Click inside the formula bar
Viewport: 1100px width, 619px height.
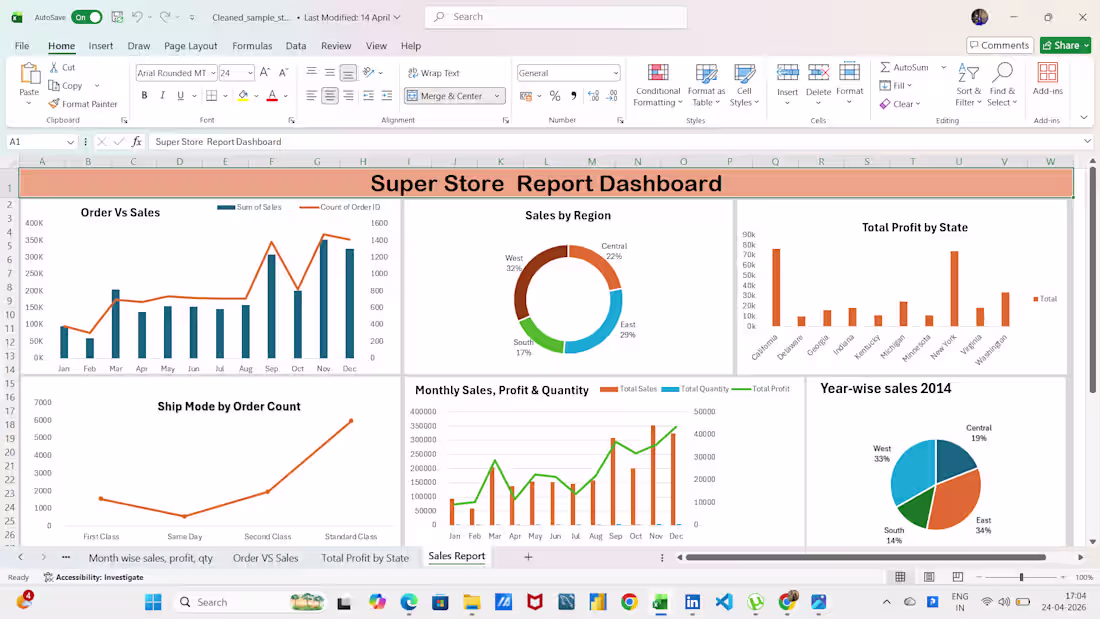[x=300, y=141]
